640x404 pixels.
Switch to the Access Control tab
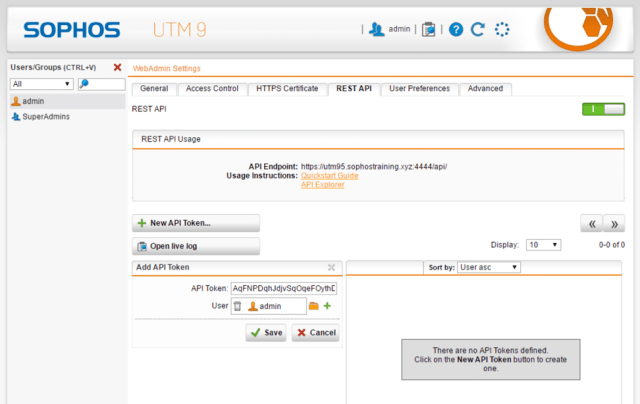tap(212, 89)
